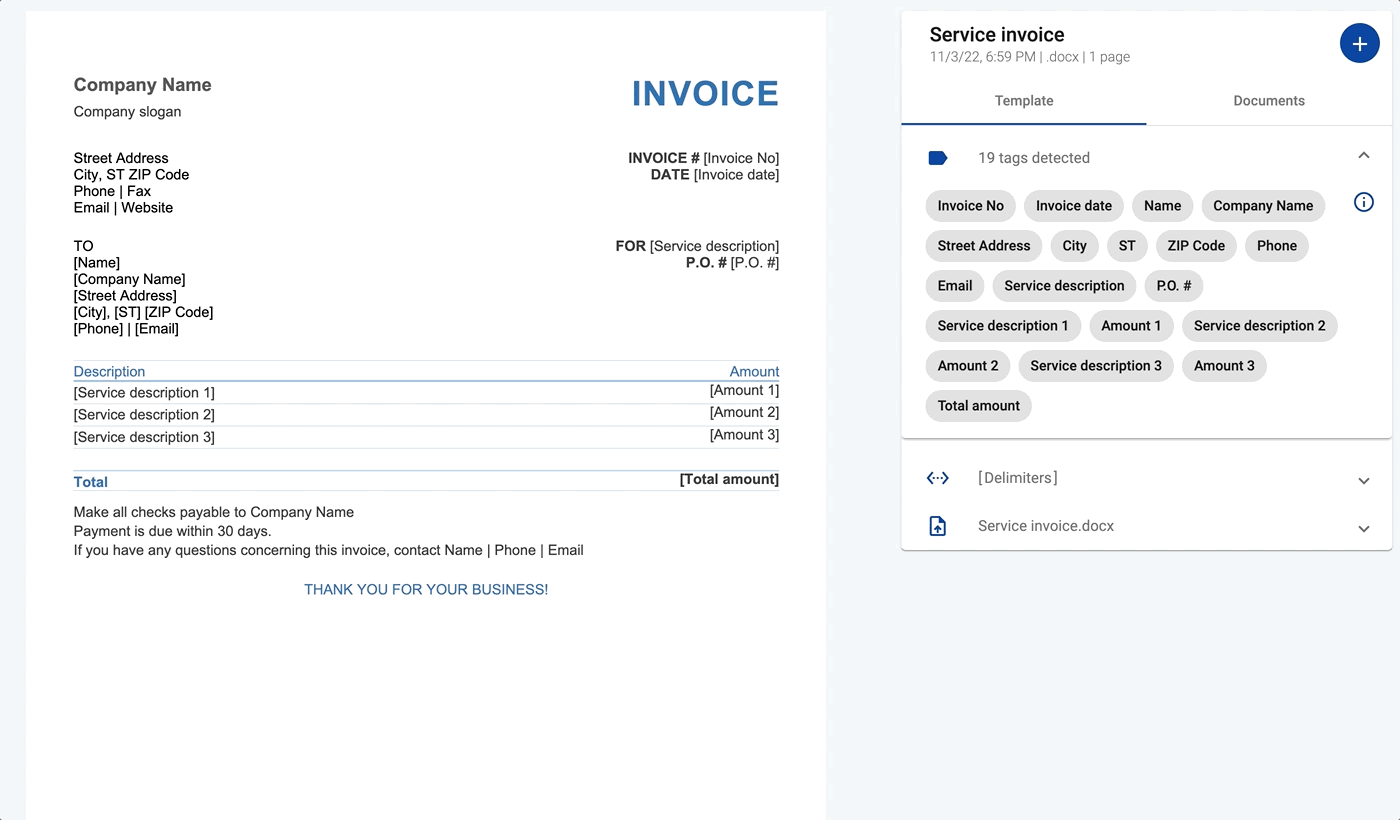Expand the Delimiters section
1400x820 pixels.
pyautogui.click(x=1363, y=481)
